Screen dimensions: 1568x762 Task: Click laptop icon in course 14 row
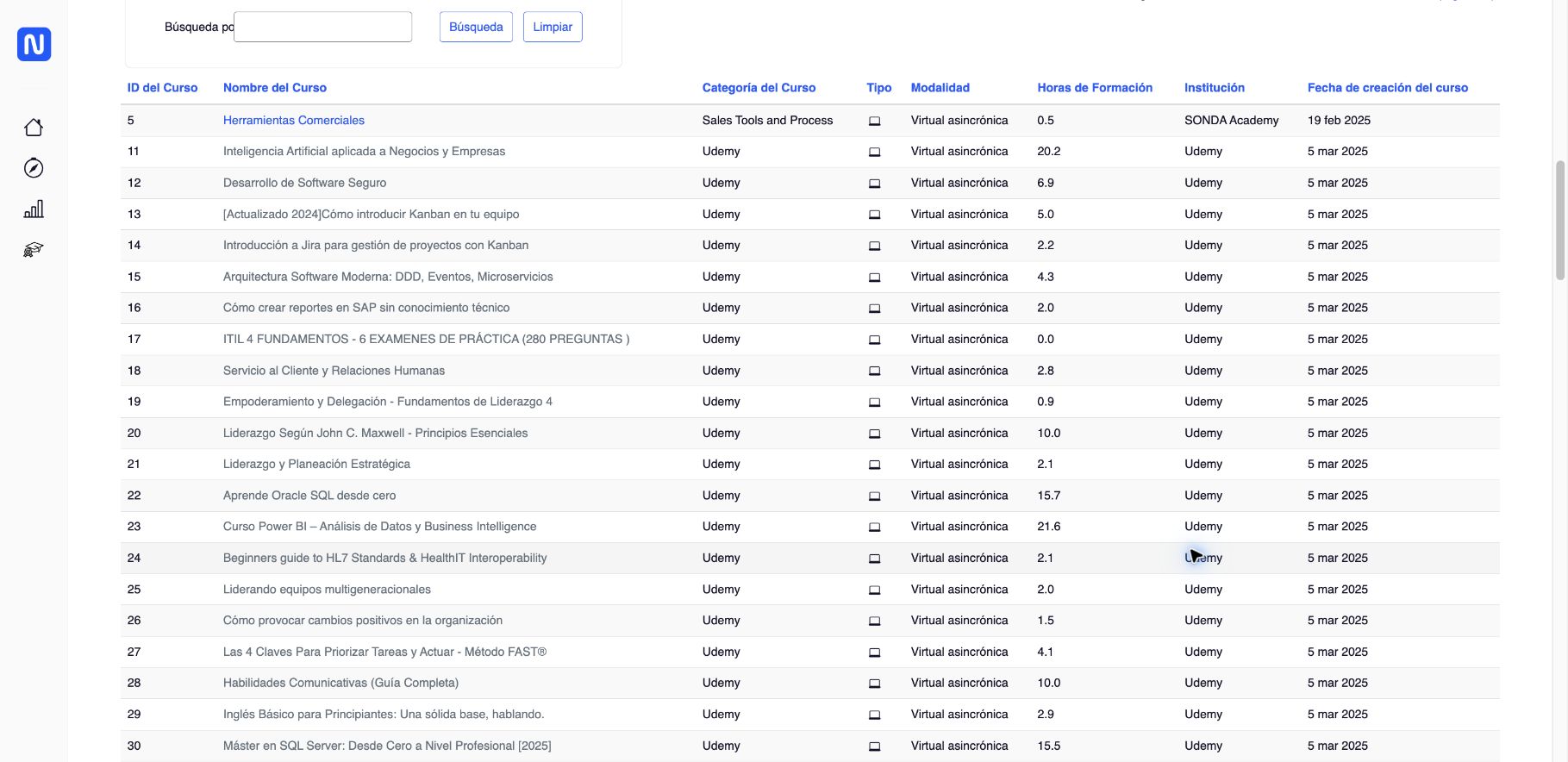point(874,246)
